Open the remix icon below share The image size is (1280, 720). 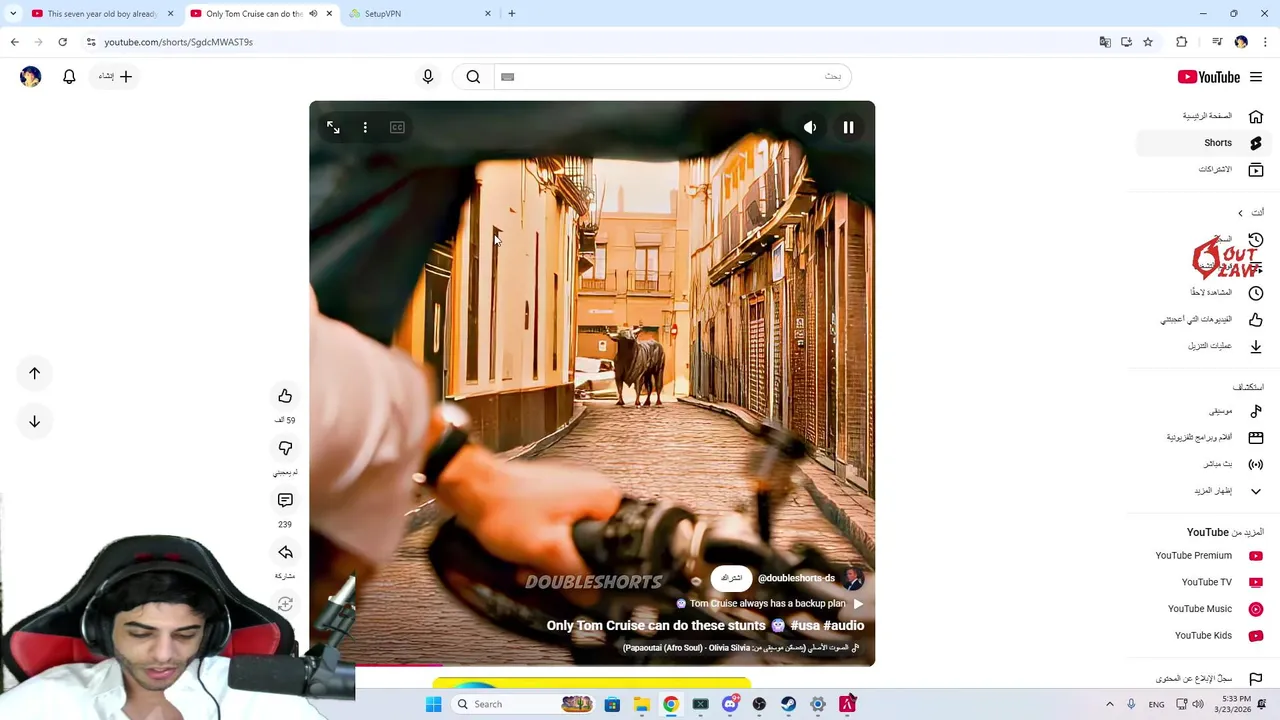click(x=285, y=604)
